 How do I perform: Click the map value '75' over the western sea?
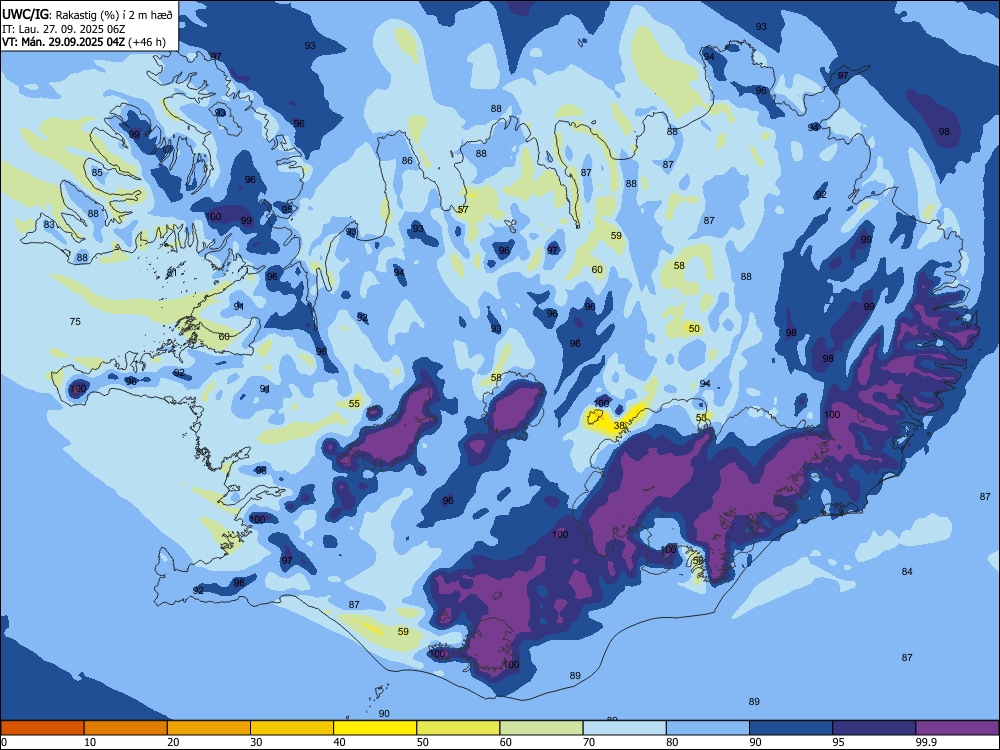coord(75,321)
